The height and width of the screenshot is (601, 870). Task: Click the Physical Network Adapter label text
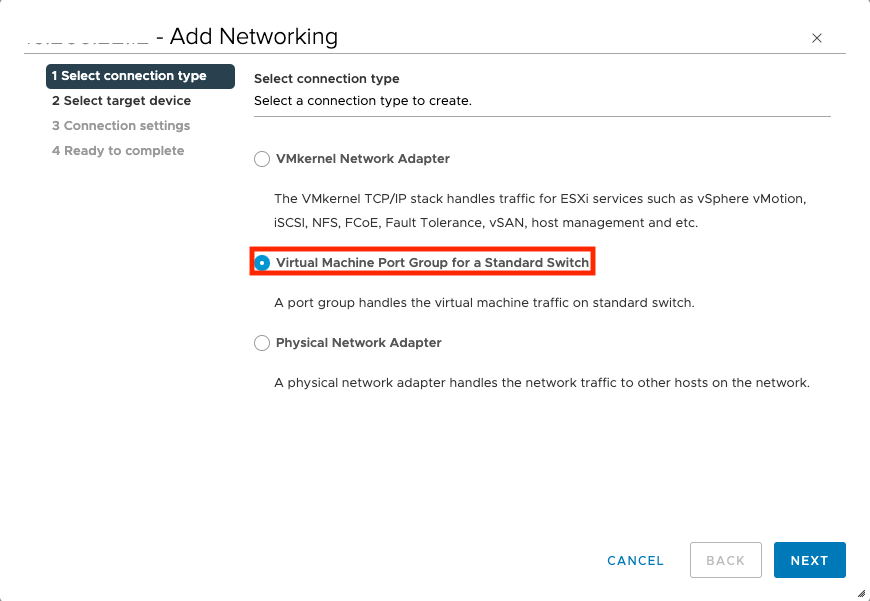(359, 343)
